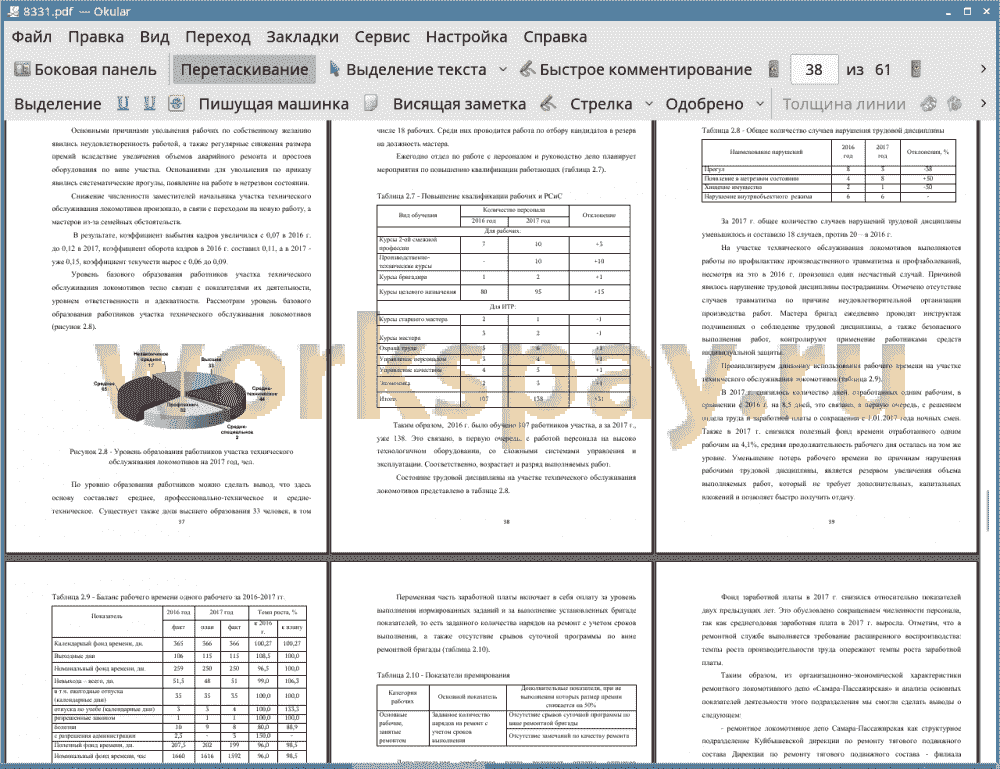Go to the previous page arrow icon
The width and height of the screenshot is (1000, 769).
tap(774, 70)
